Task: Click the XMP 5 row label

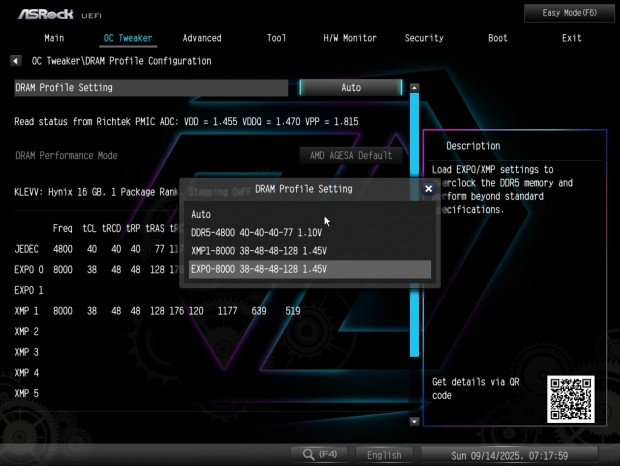Action: (x=26, y=393)
